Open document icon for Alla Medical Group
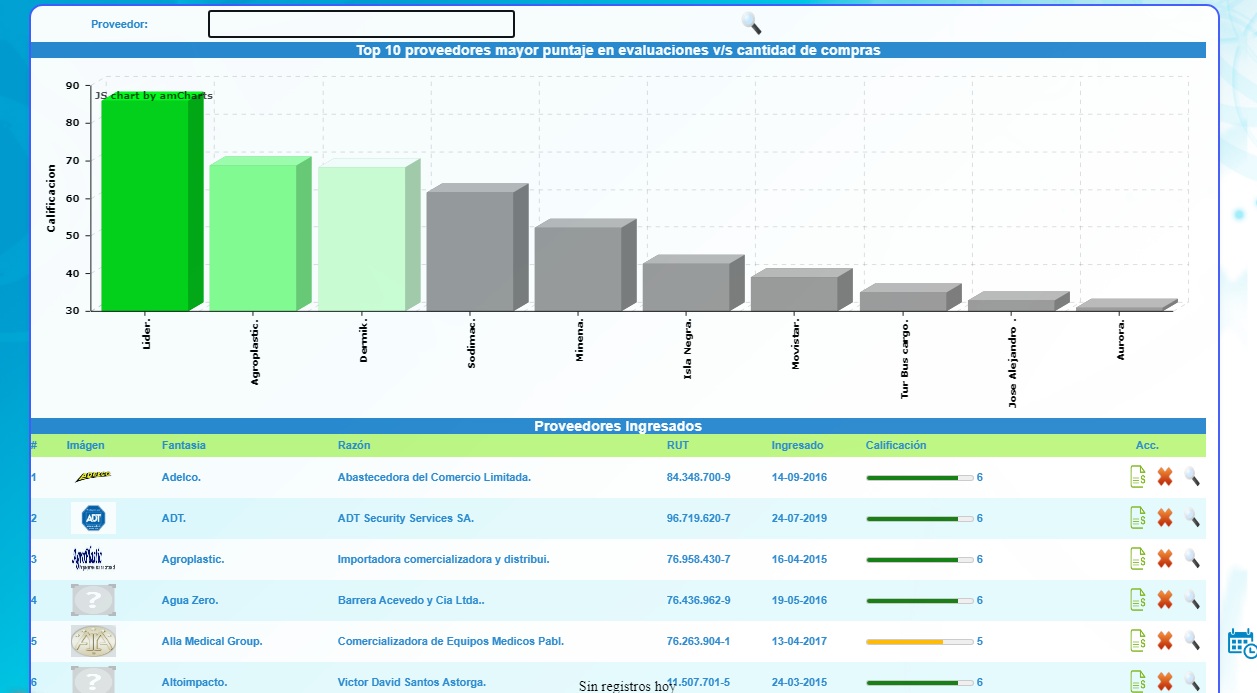1257x693 pixels. 1137,641
